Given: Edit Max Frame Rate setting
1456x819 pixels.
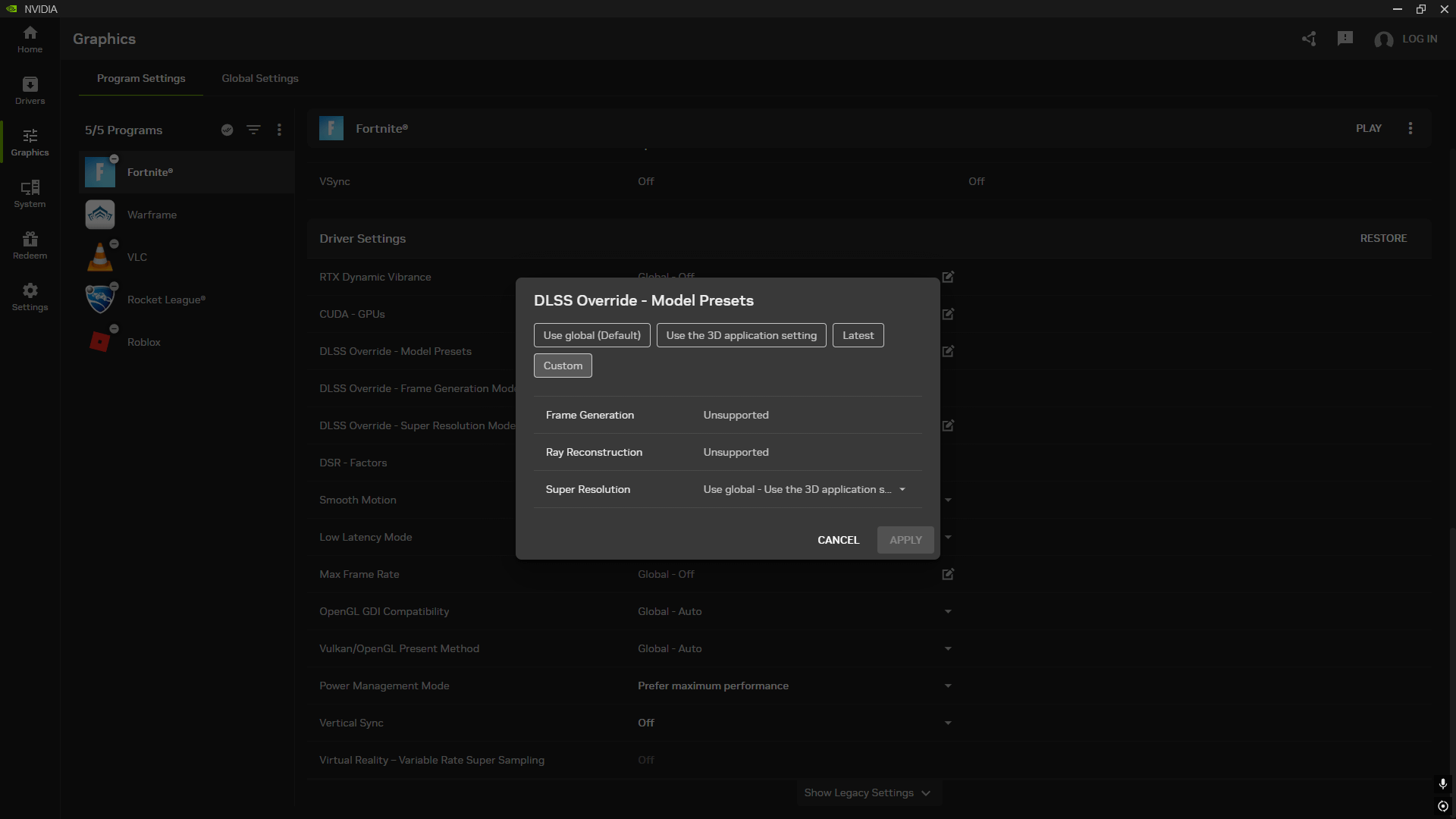Looking at the screenshot, I should click(x=948, y=574).
